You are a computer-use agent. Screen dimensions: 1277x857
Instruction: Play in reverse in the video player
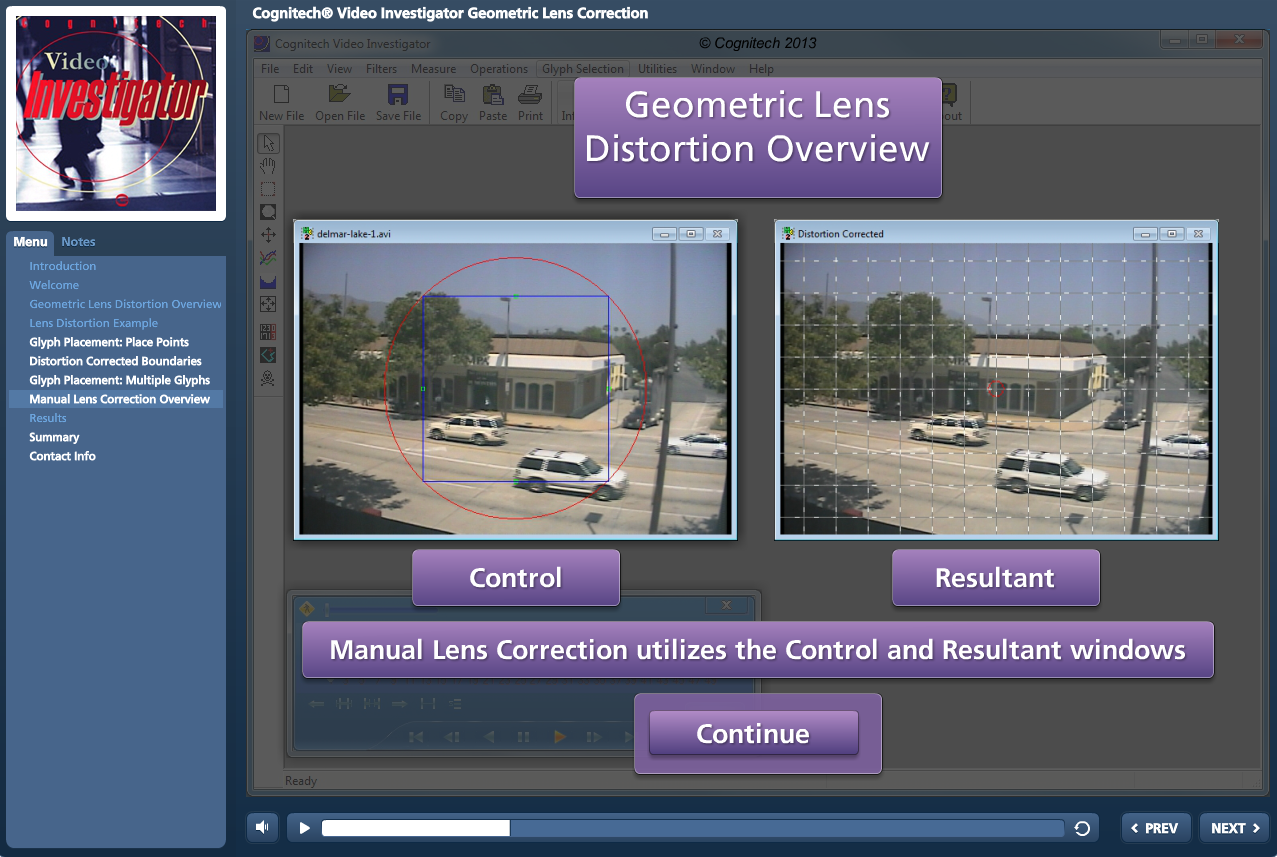[489, 737]
